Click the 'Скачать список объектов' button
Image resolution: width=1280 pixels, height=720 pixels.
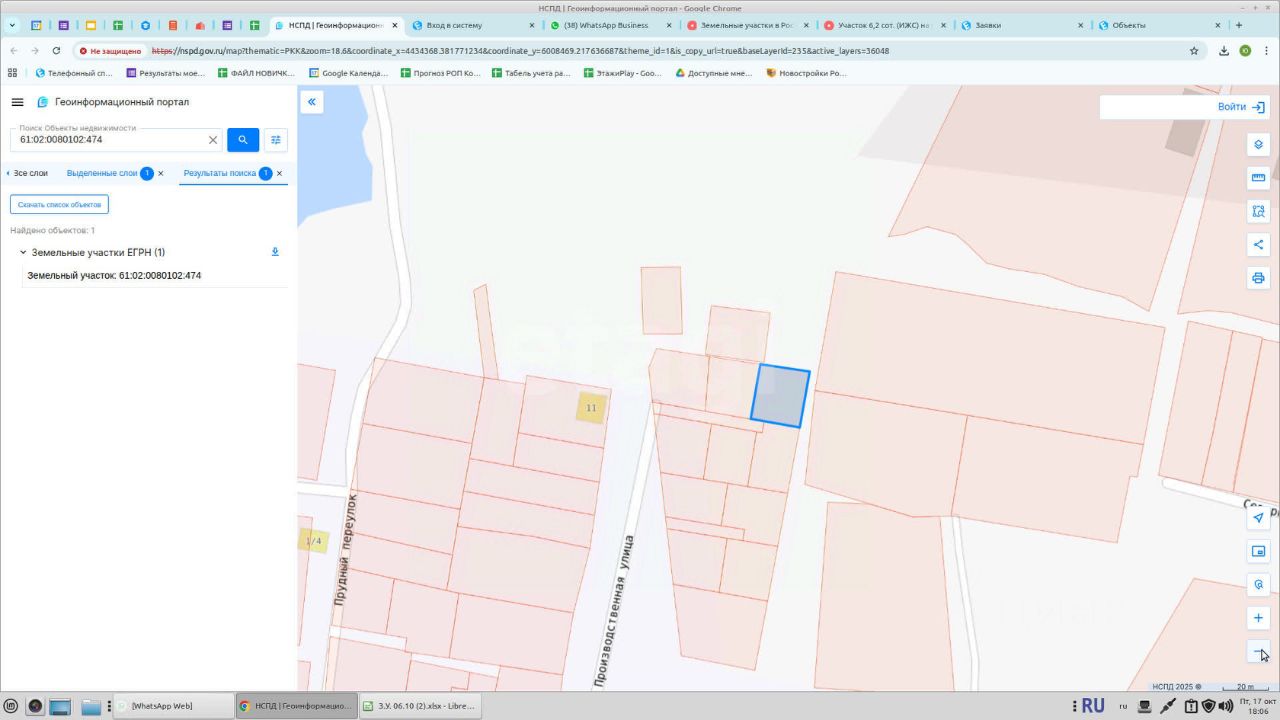[59, 204]
